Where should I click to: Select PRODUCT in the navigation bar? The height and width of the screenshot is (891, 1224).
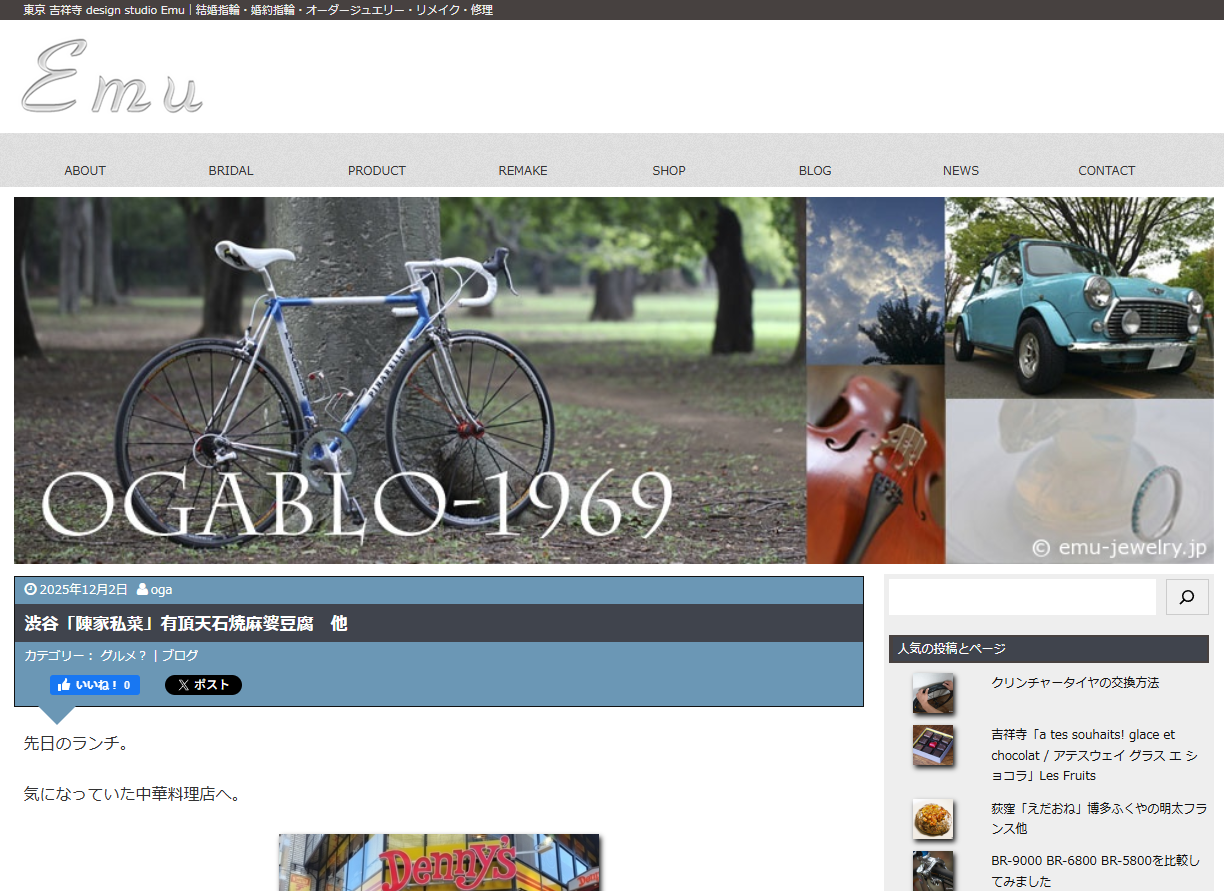pyautogui.click(x=377, y=170)
